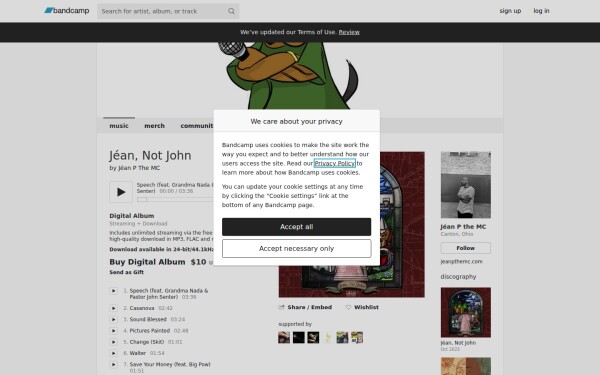This screenshot has height=375, width=600.
Task: Click the Share / Embed icon
Action: (x=282, y=307)
